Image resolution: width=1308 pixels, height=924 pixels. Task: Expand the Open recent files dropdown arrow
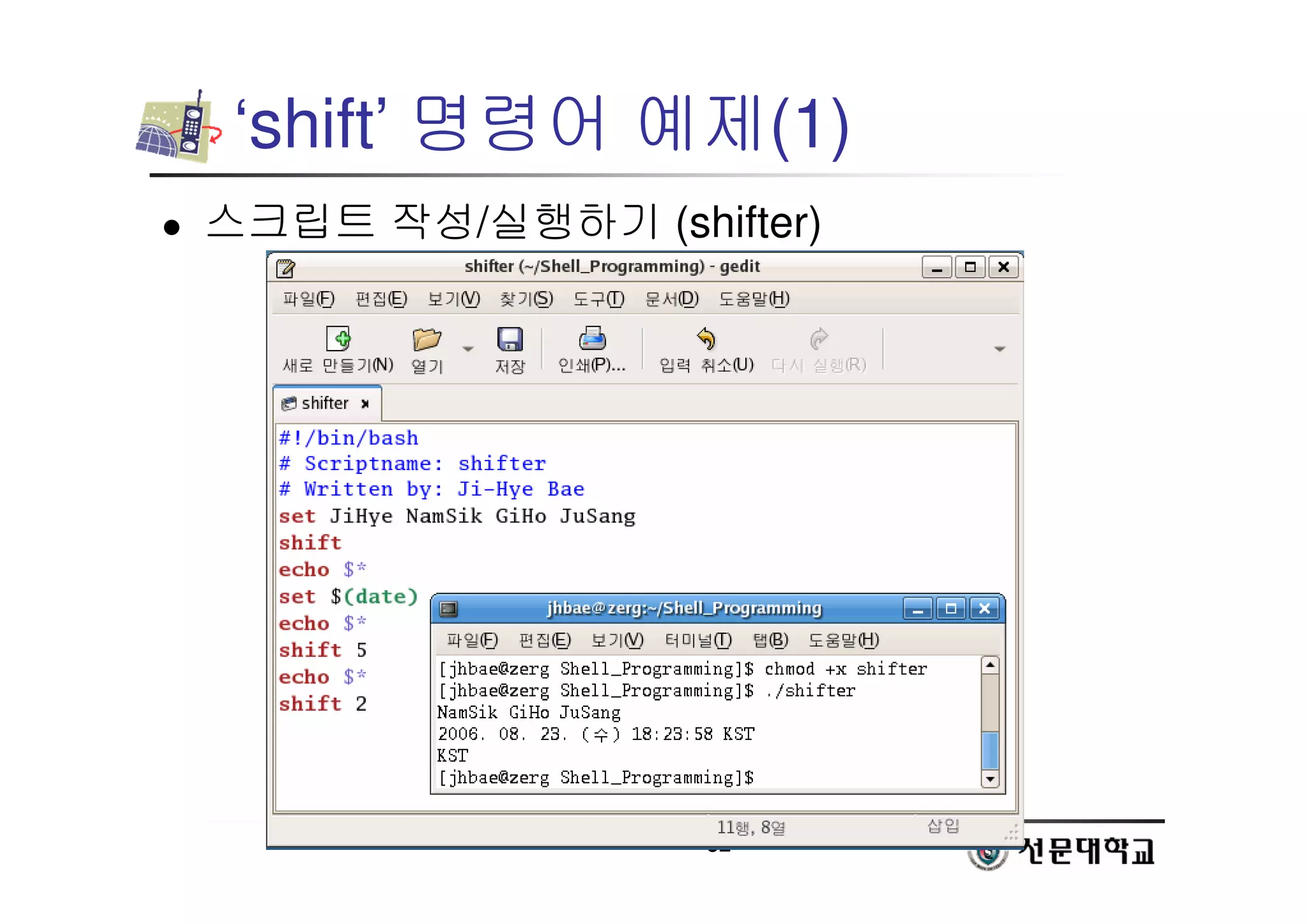[x=468, y=349]
